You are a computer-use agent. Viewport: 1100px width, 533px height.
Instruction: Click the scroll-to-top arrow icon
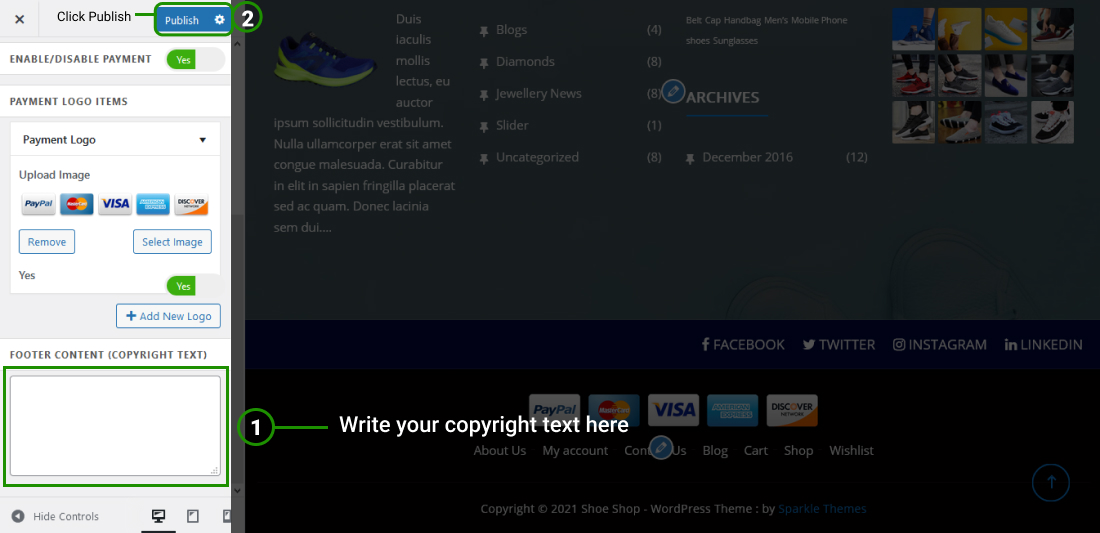[1050, 483]
